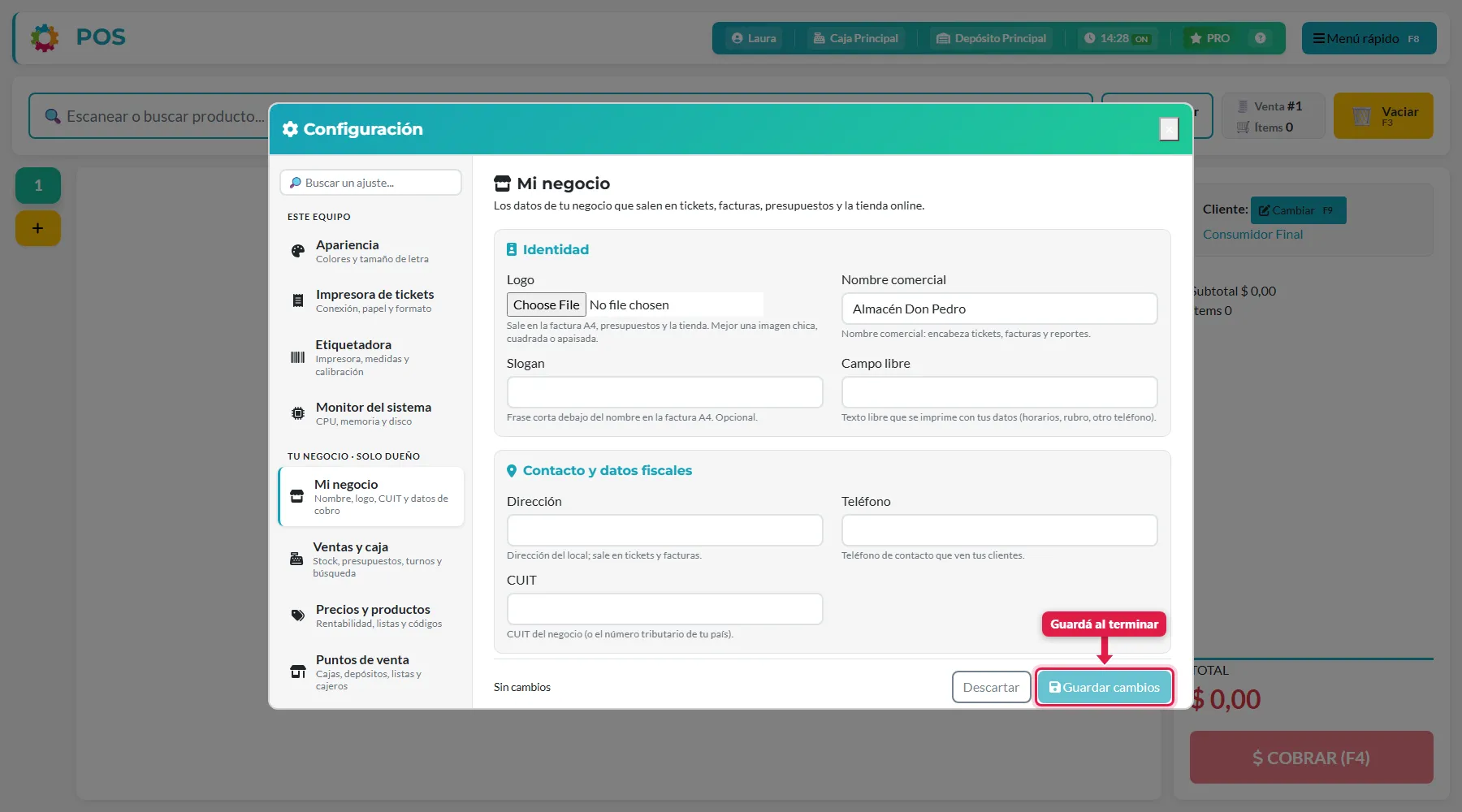
Task: Click COBRAR (F4) button
Action: tap(1312, 758)
